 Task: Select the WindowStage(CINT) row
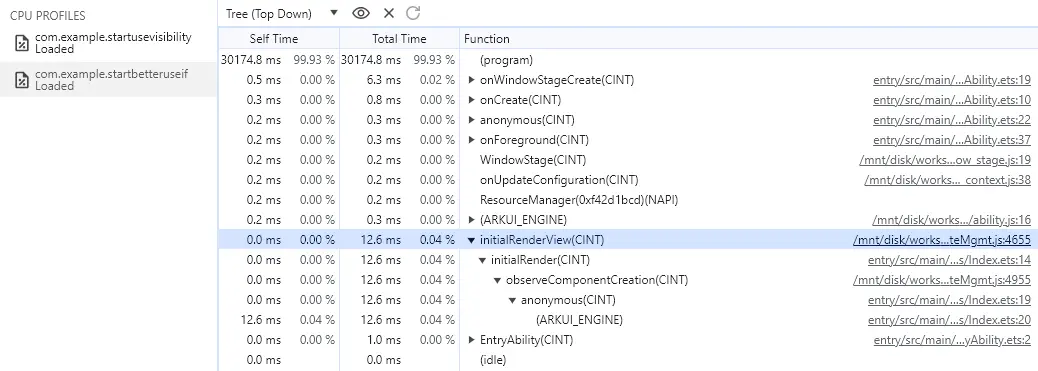pyautogui.click(x=628, y=160)
